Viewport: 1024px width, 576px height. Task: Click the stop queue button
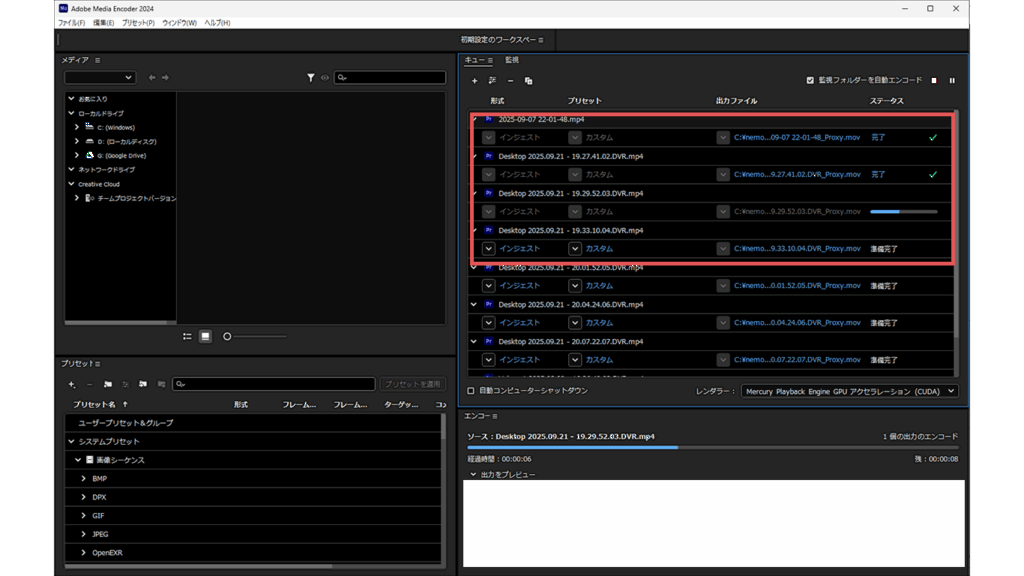click(x=934, y=81)
